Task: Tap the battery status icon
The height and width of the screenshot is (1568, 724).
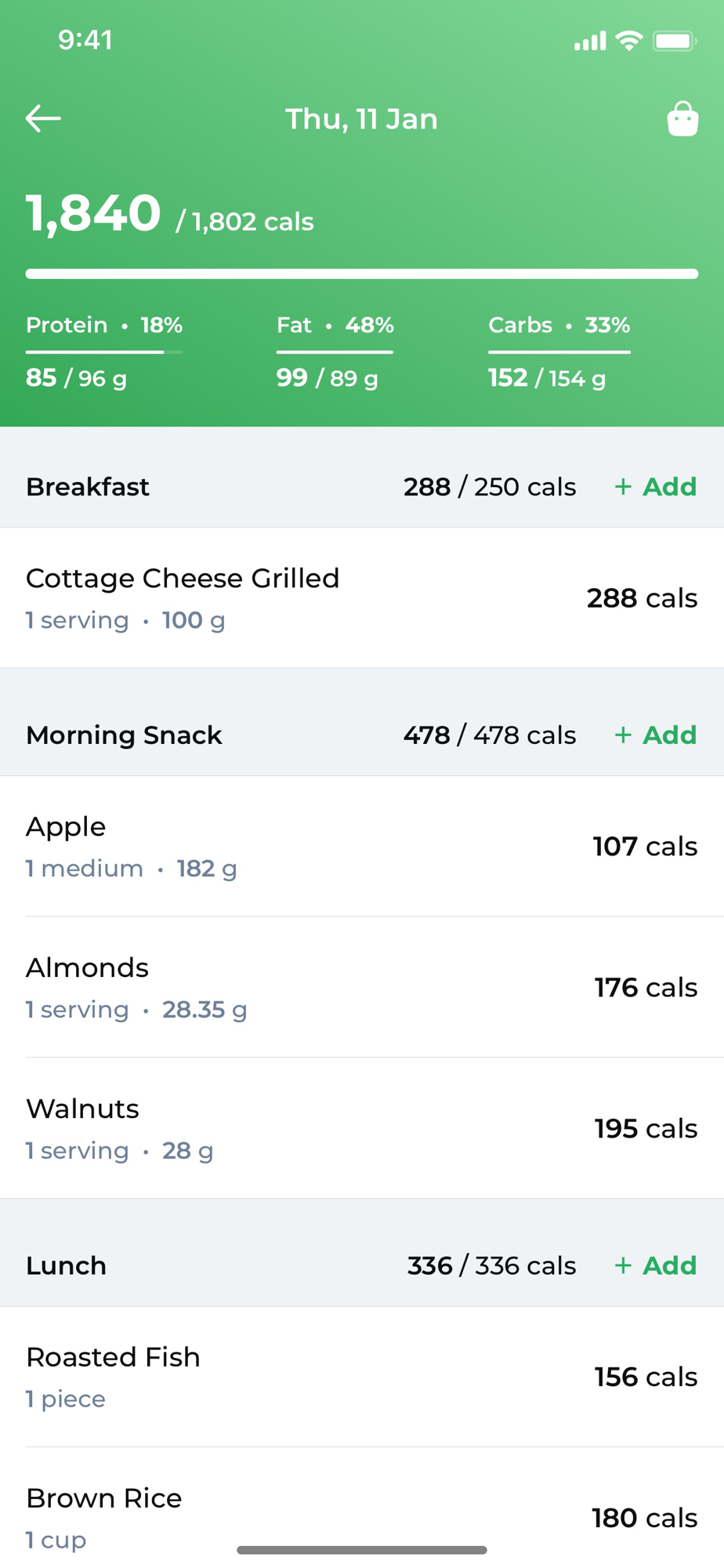Action: point(675,41)
